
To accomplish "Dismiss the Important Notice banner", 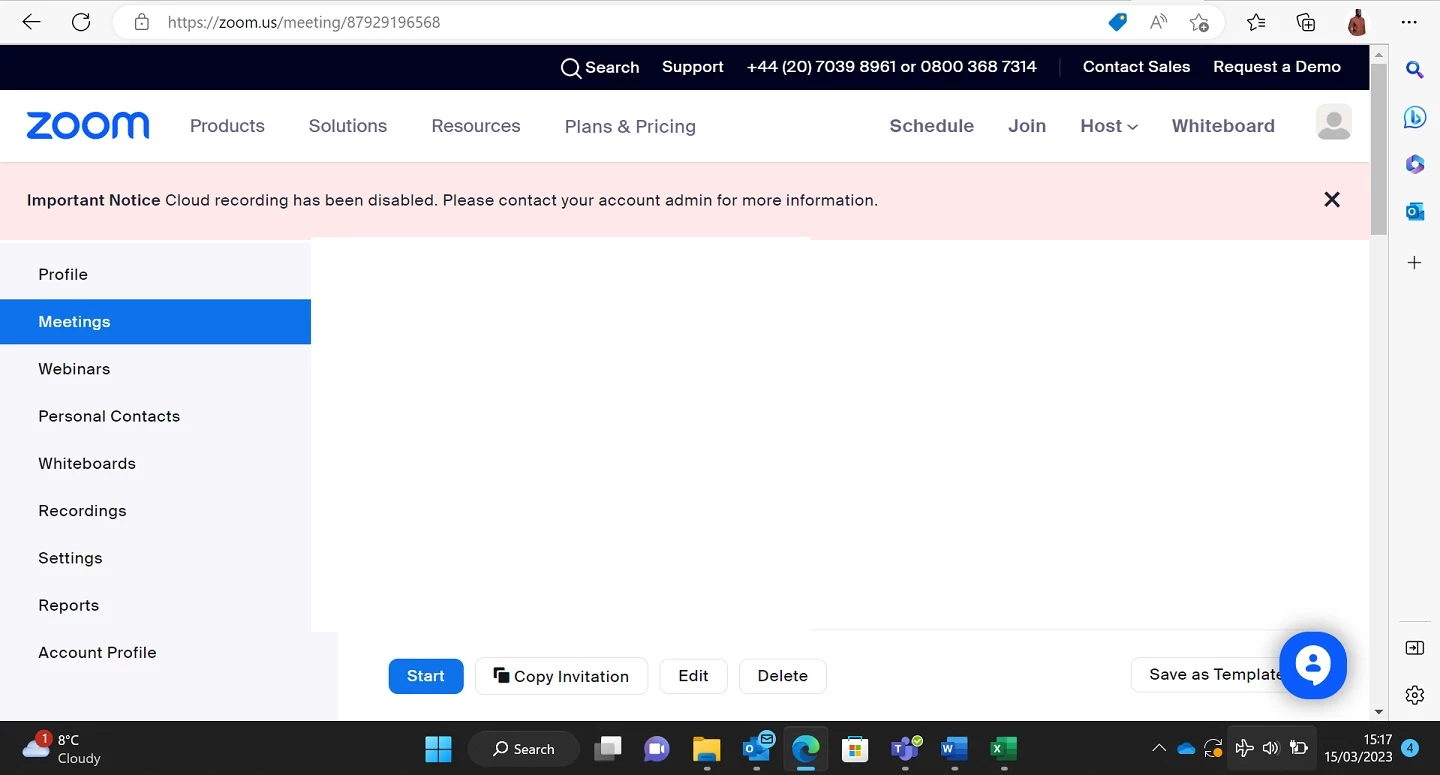I will pyautogui.click(x=1332, y=200).
